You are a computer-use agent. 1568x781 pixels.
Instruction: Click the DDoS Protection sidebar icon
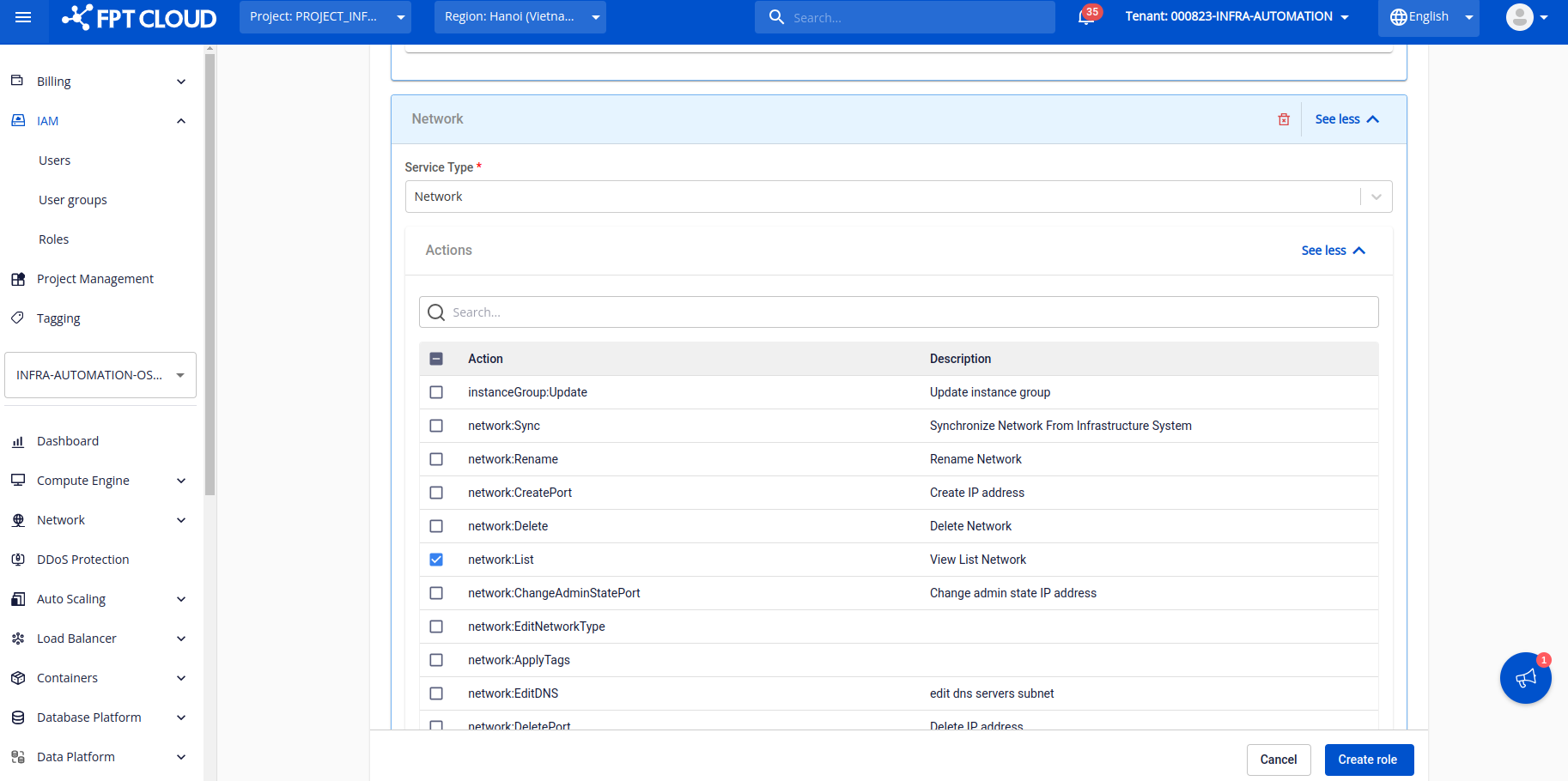[x=18, y=560]
